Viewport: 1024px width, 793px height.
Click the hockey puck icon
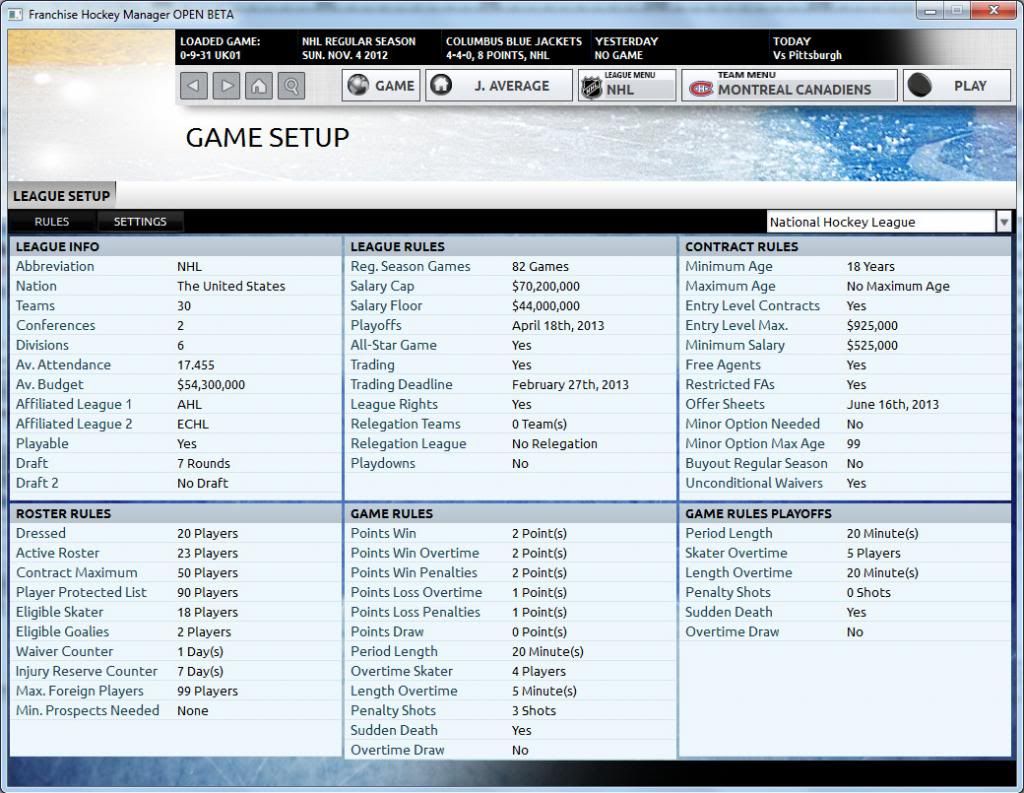click(920, 86)
